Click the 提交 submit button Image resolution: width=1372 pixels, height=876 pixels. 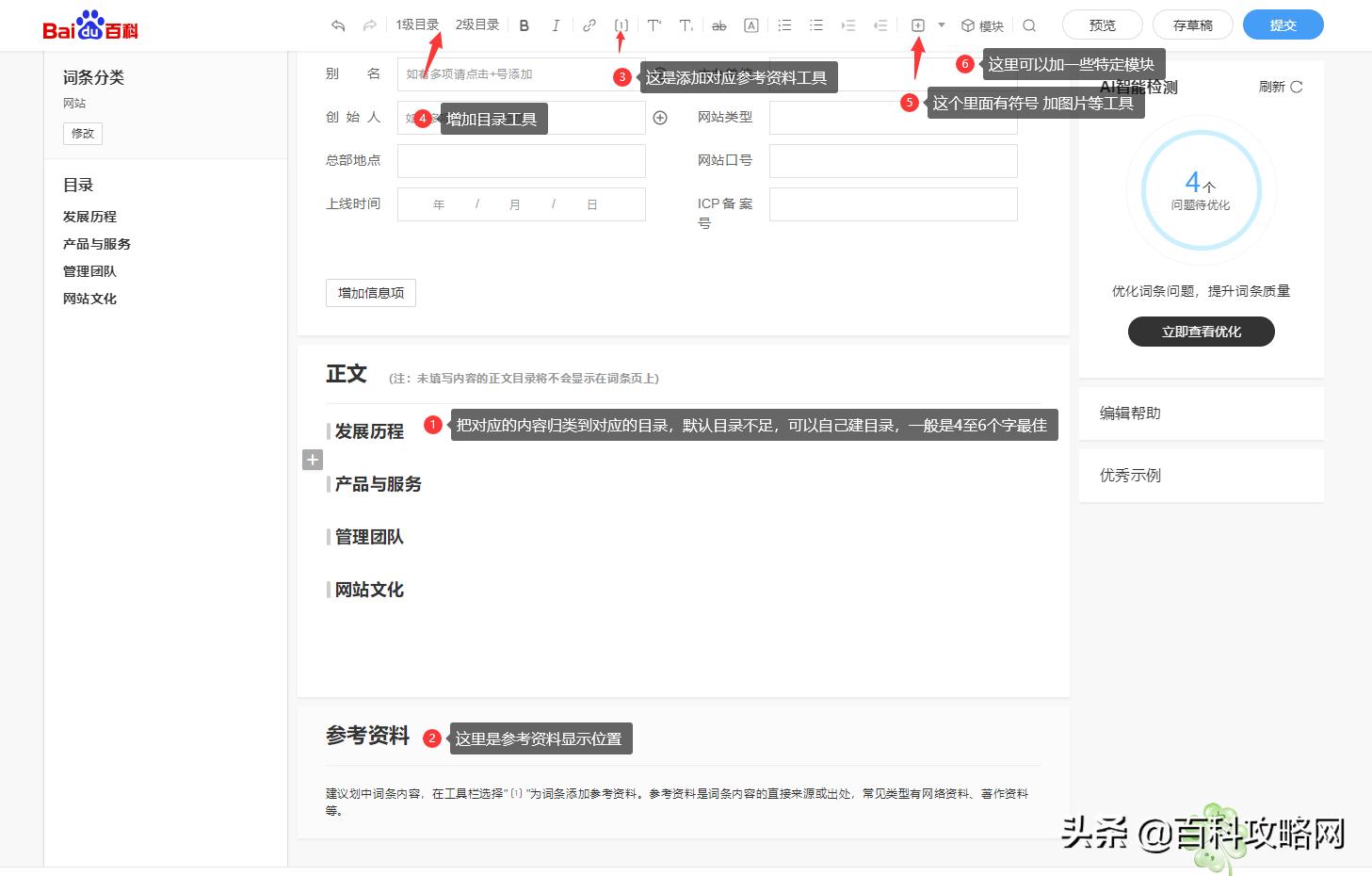tap(1283, 24)
